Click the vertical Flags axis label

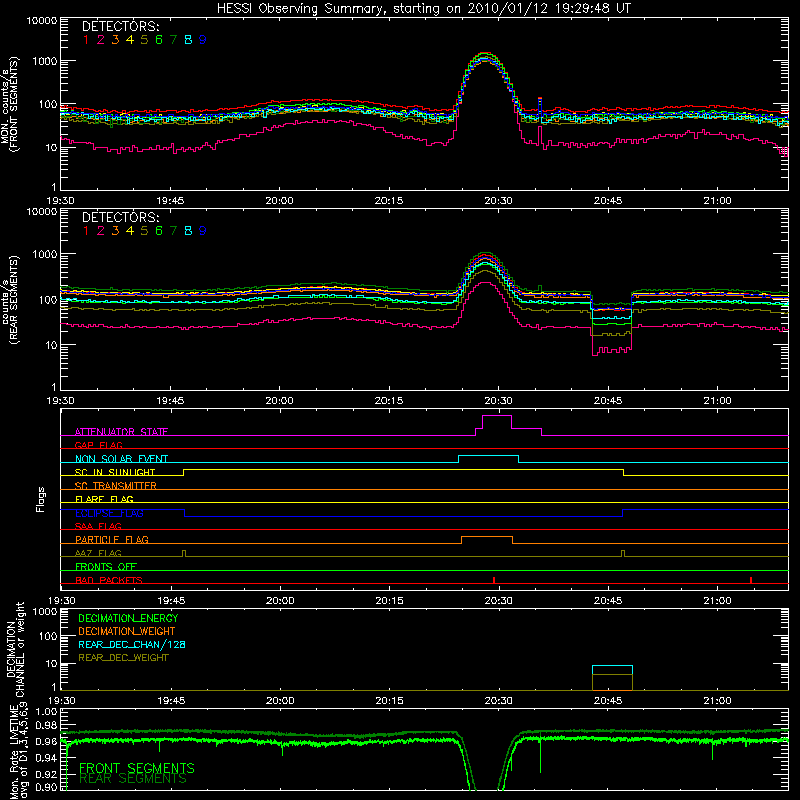coord(41,499)
